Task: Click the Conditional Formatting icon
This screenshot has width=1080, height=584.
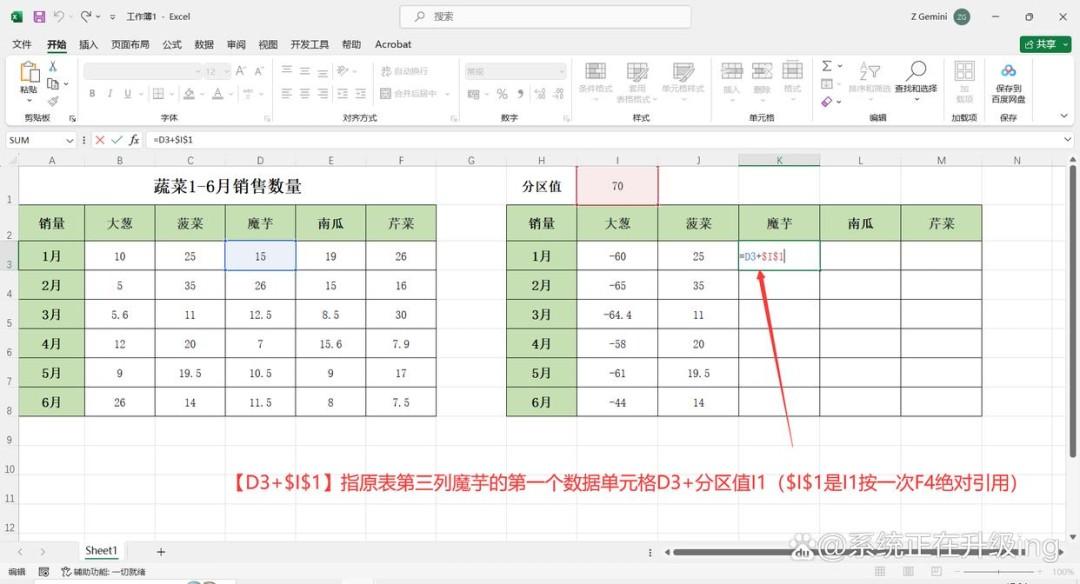Action: click(595, 71)
